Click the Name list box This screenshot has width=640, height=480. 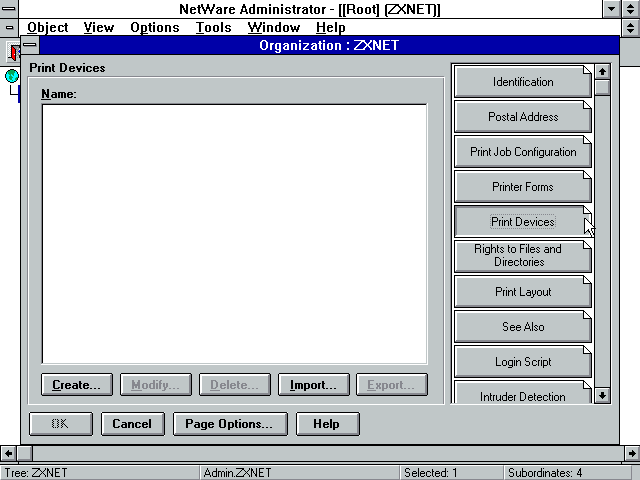click(234, 234)
